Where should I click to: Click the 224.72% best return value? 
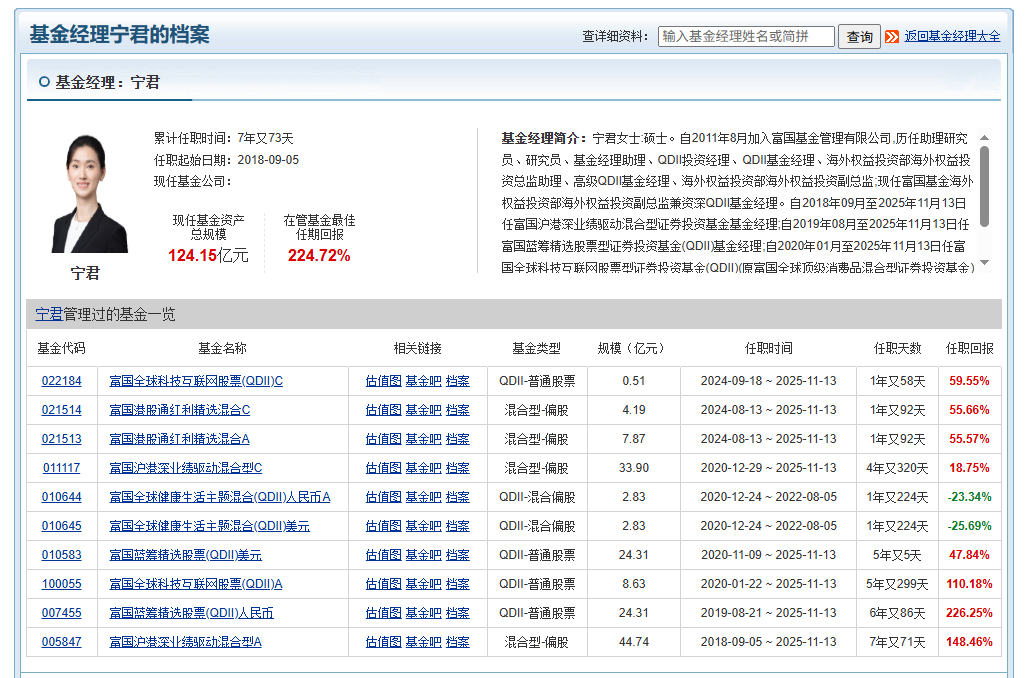[319, 255]
